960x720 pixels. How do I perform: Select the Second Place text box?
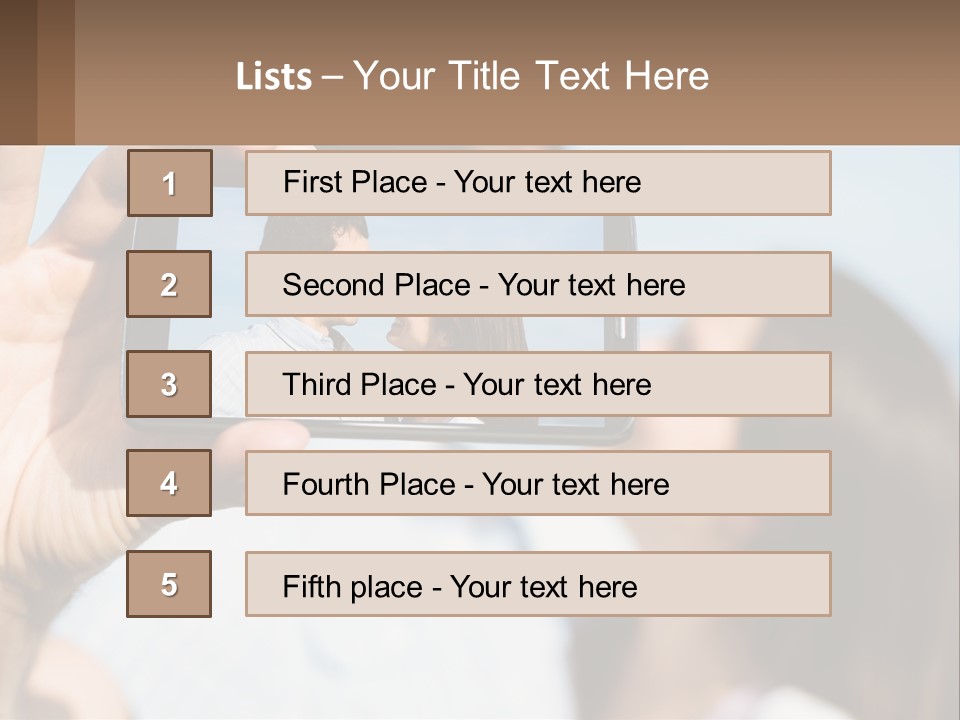[x=538, y=284]
